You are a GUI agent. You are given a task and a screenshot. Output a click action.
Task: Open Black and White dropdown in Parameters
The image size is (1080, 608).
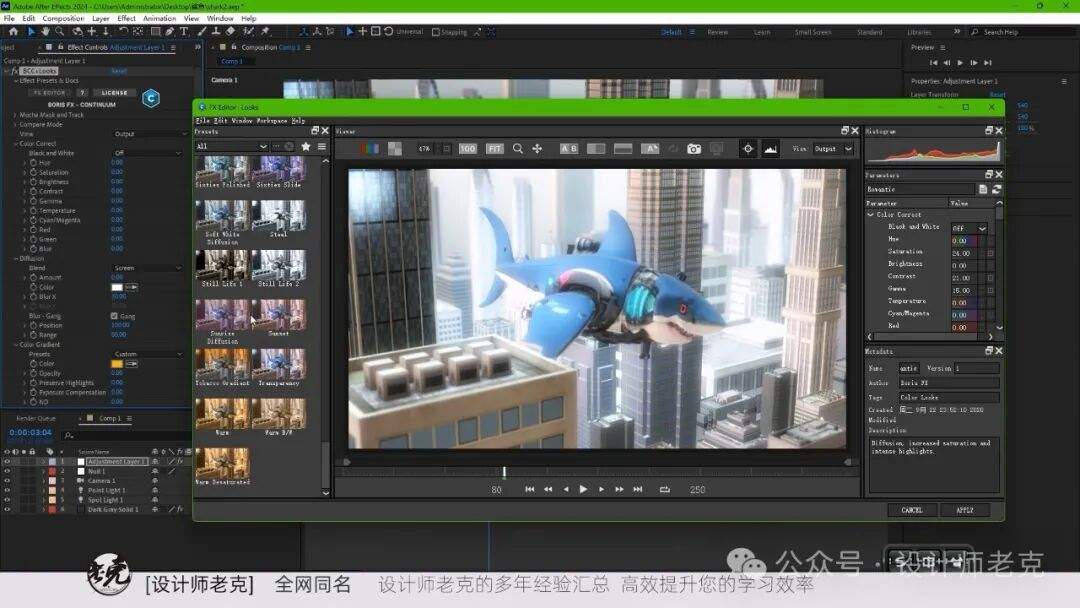970,228
